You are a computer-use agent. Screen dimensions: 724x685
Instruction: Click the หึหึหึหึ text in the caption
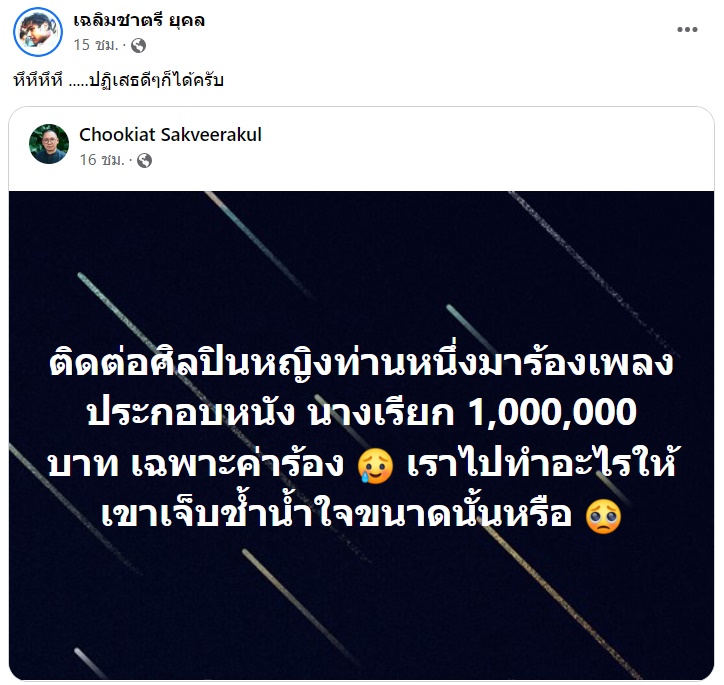(x=38, y=80)
